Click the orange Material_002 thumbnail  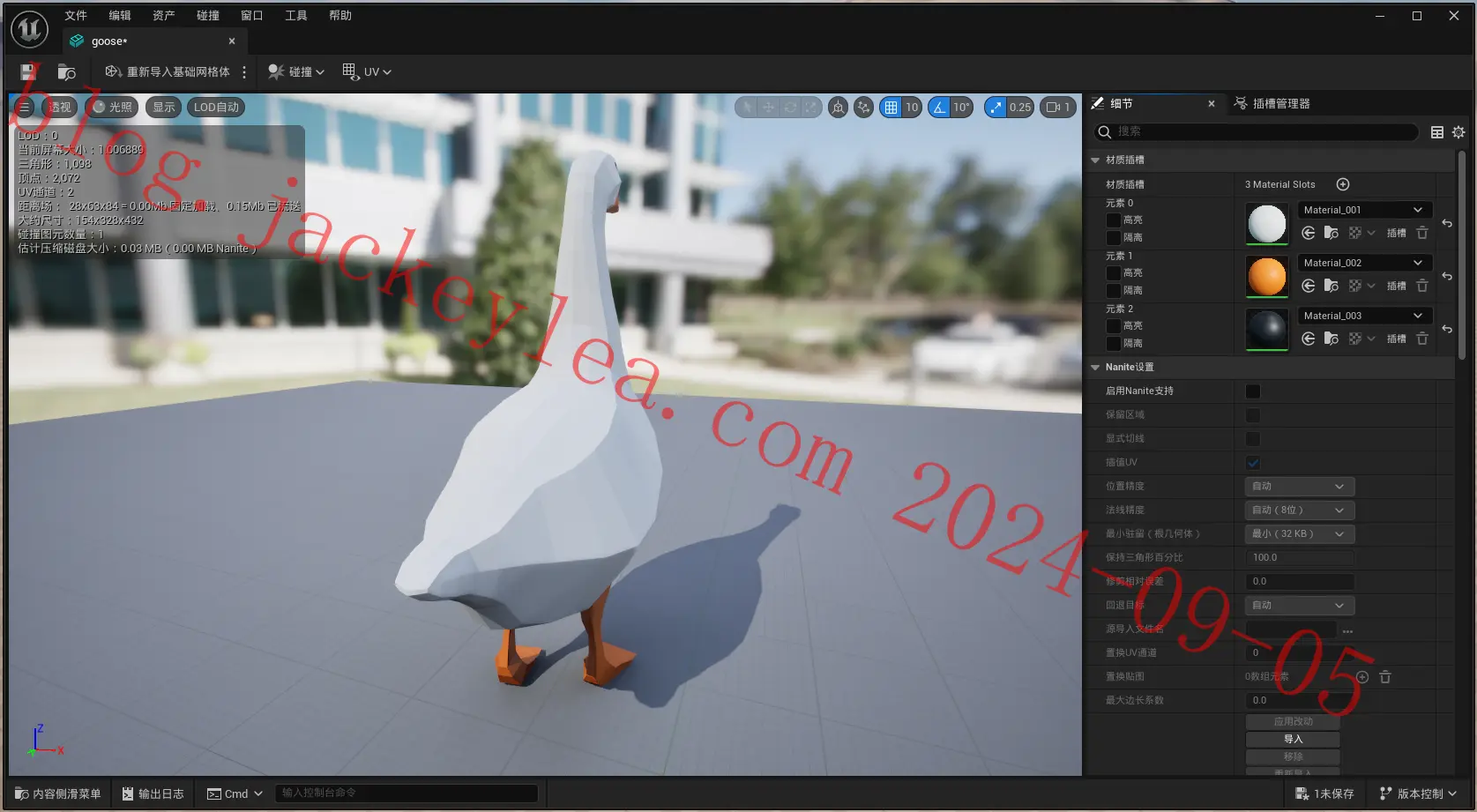point(1267,277)
